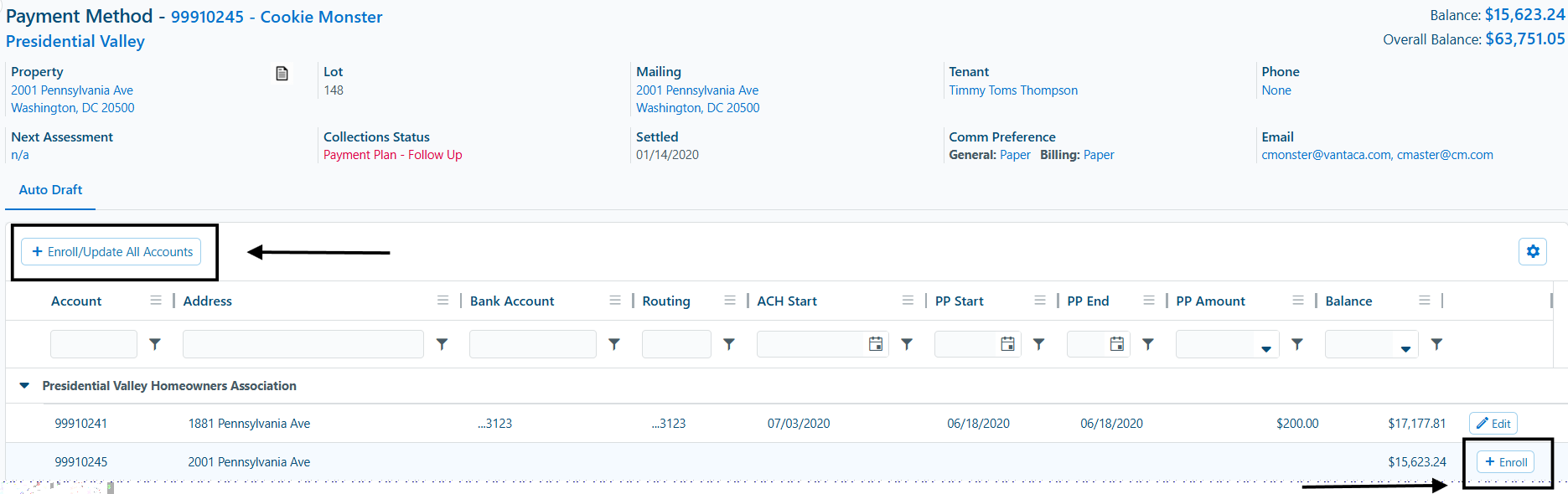Click the Bank Account column menu icon
The image size is (1568, 494).
615,301
